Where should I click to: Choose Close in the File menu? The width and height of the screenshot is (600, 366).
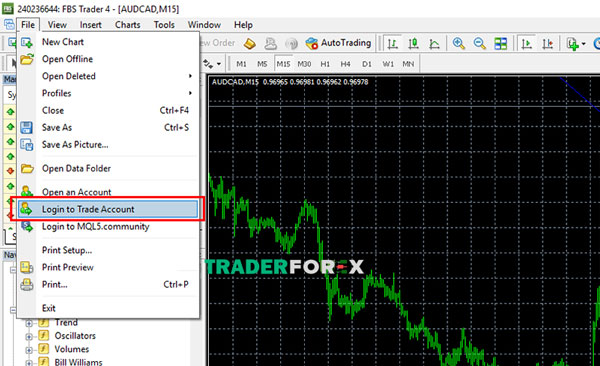108,110
